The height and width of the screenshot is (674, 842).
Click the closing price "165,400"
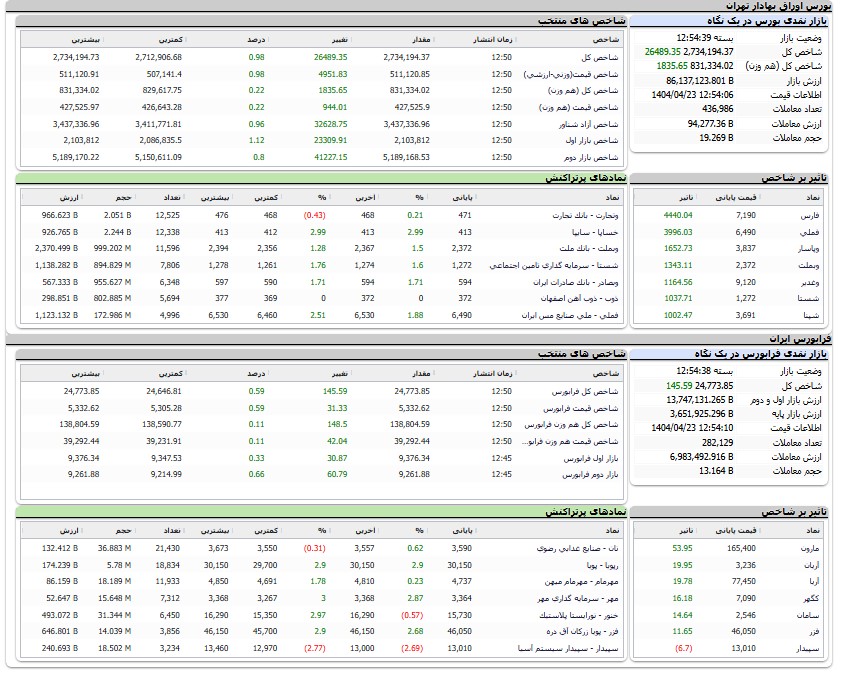pos(742,548)
